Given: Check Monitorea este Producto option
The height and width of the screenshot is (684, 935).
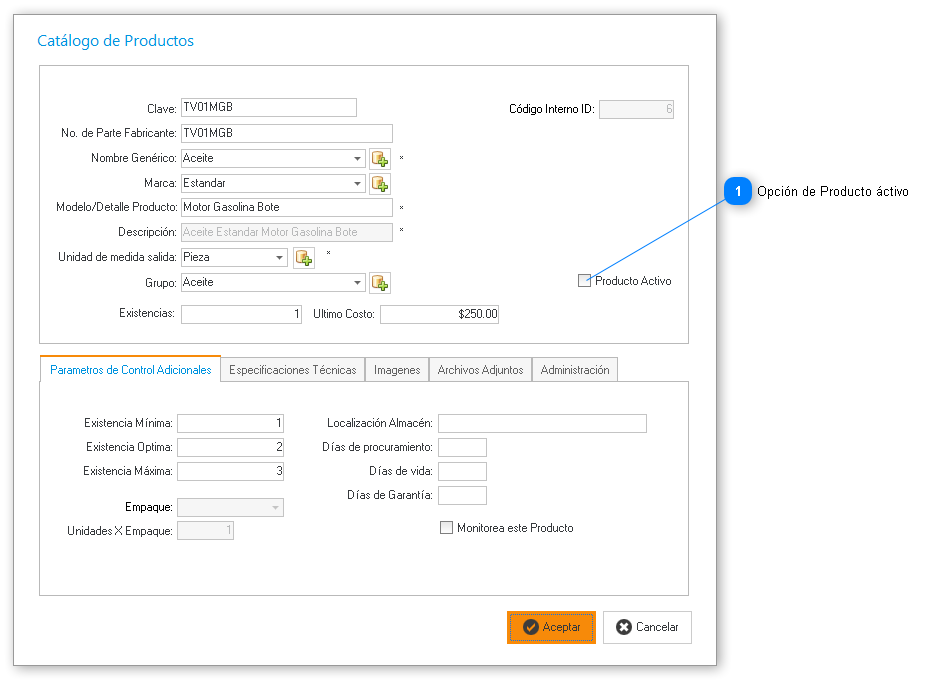Looking at the screenshot, I should coord(447,528).
